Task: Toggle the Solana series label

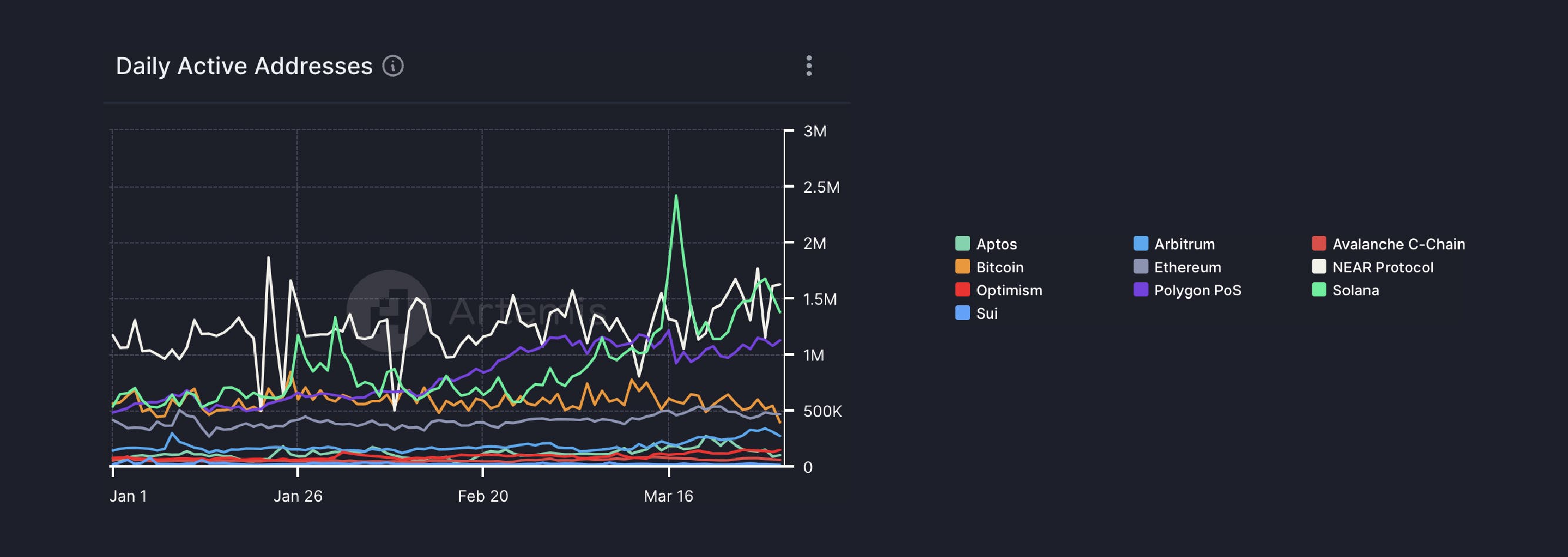Action: coord(1356,291)
